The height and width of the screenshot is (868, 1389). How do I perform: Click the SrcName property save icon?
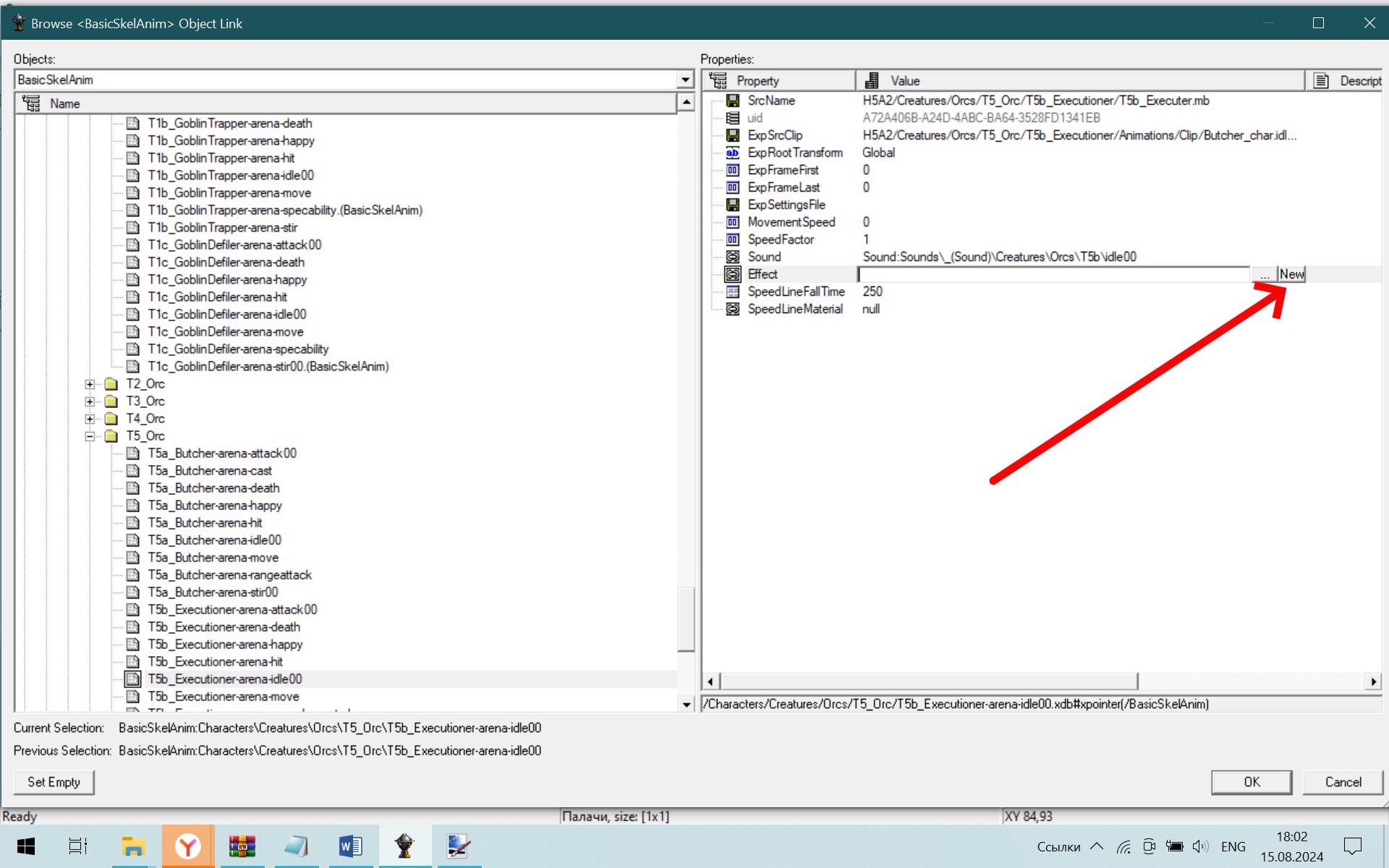[733, 101]
